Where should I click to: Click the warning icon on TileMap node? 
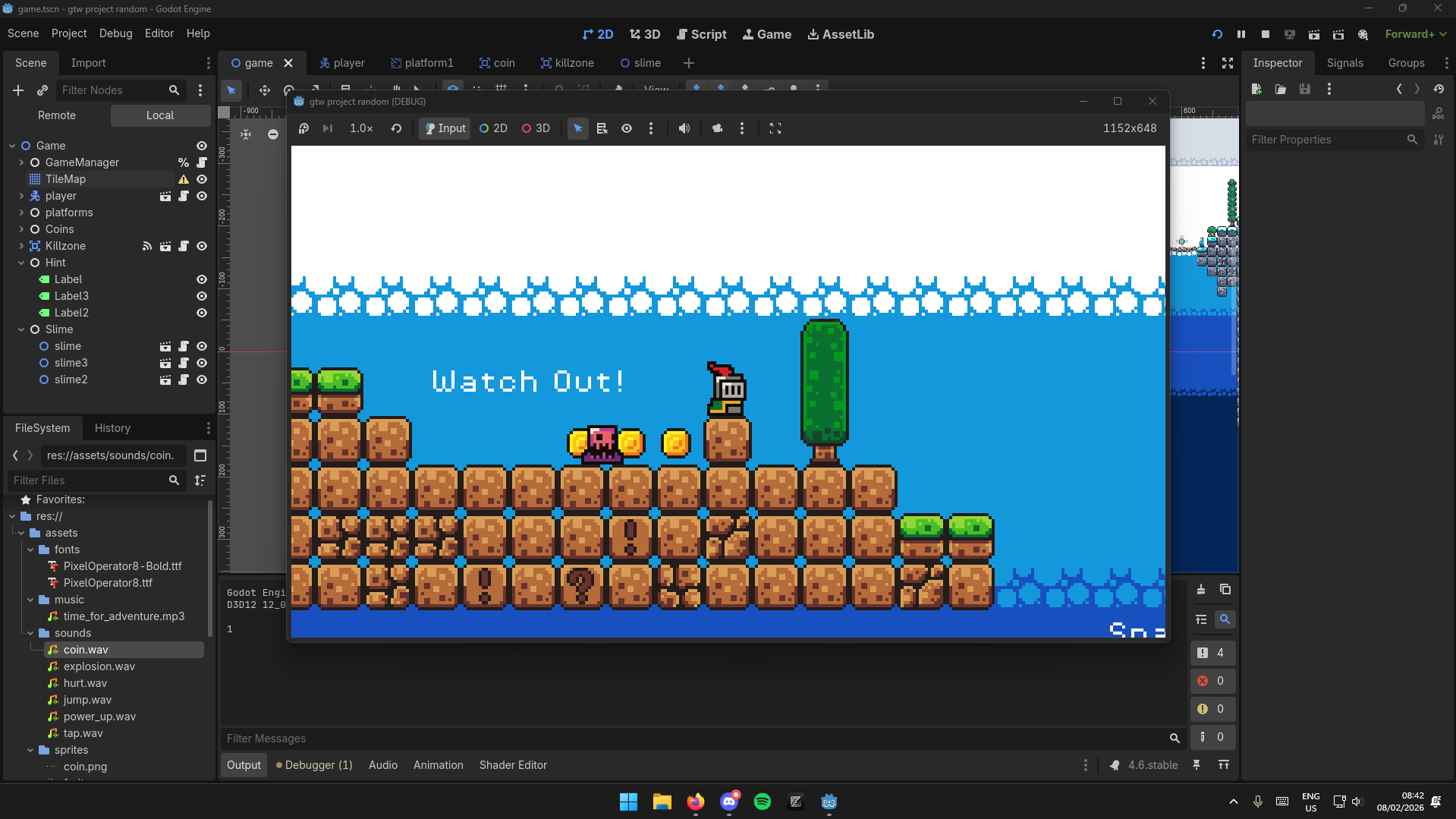(x=183, y=179)
